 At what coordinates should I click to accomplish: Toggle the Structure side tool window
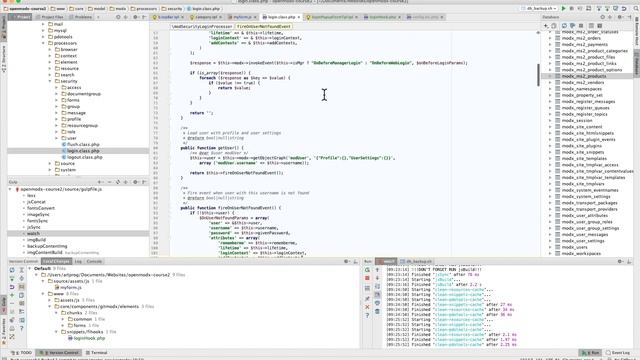4,59
